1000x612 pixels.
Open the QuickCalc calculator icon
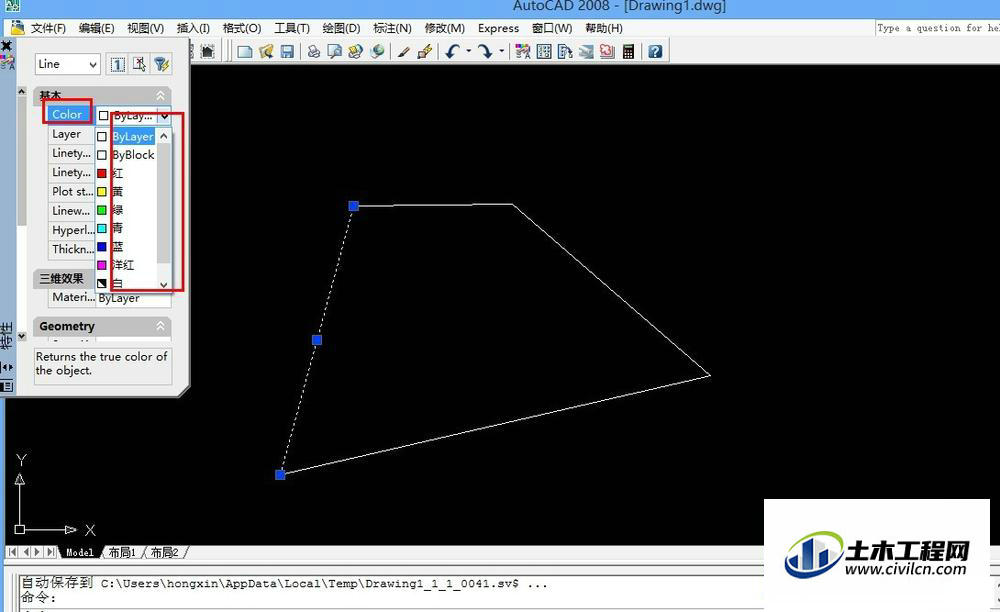coord(628,52)
